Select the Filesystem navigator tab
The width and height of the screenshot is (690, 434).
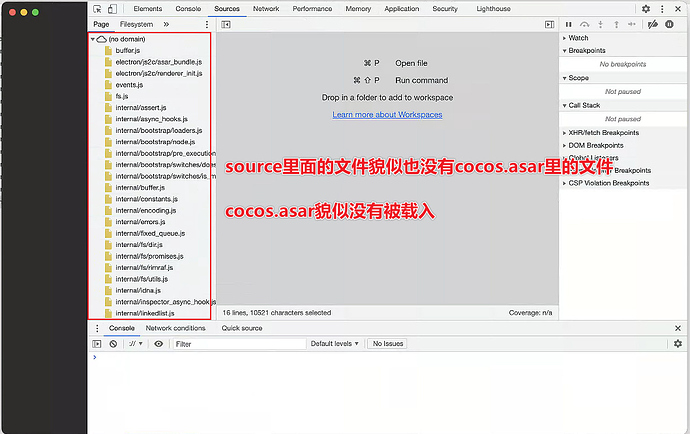click(136, 25)
